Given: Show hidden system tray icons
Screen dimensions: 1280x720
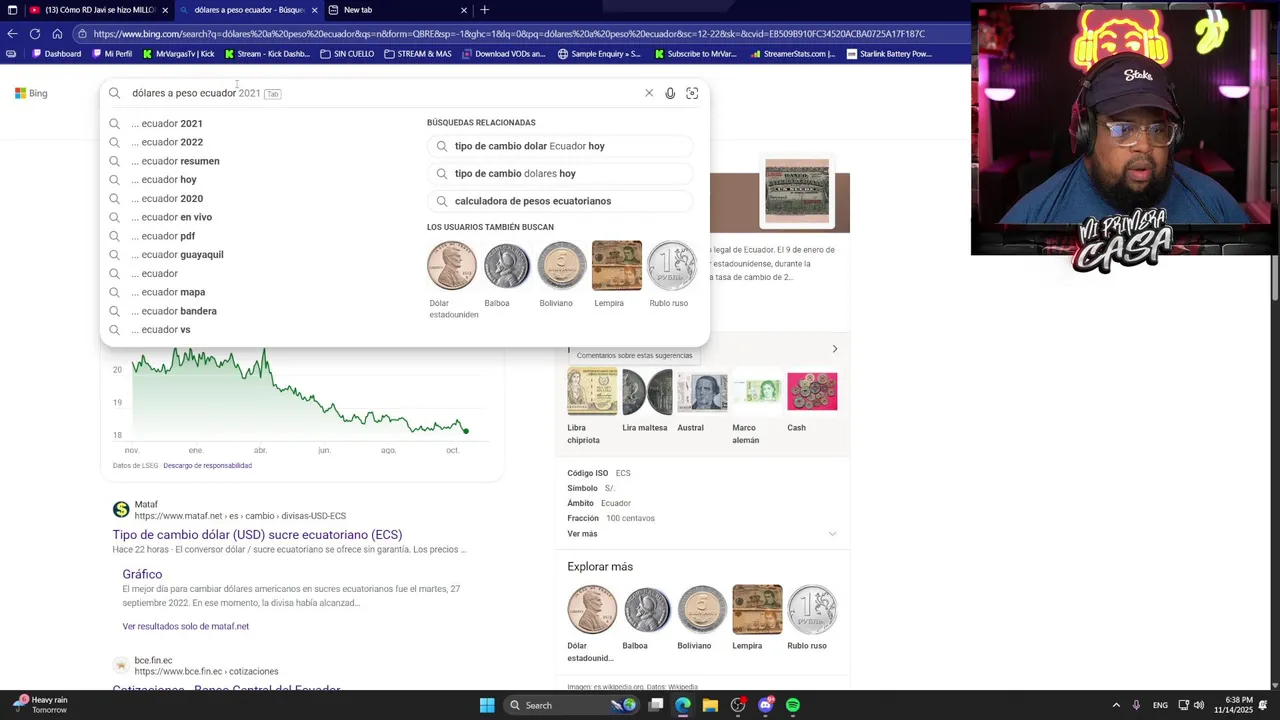Looking at the screenshot, I should [x=1116, y=705].
